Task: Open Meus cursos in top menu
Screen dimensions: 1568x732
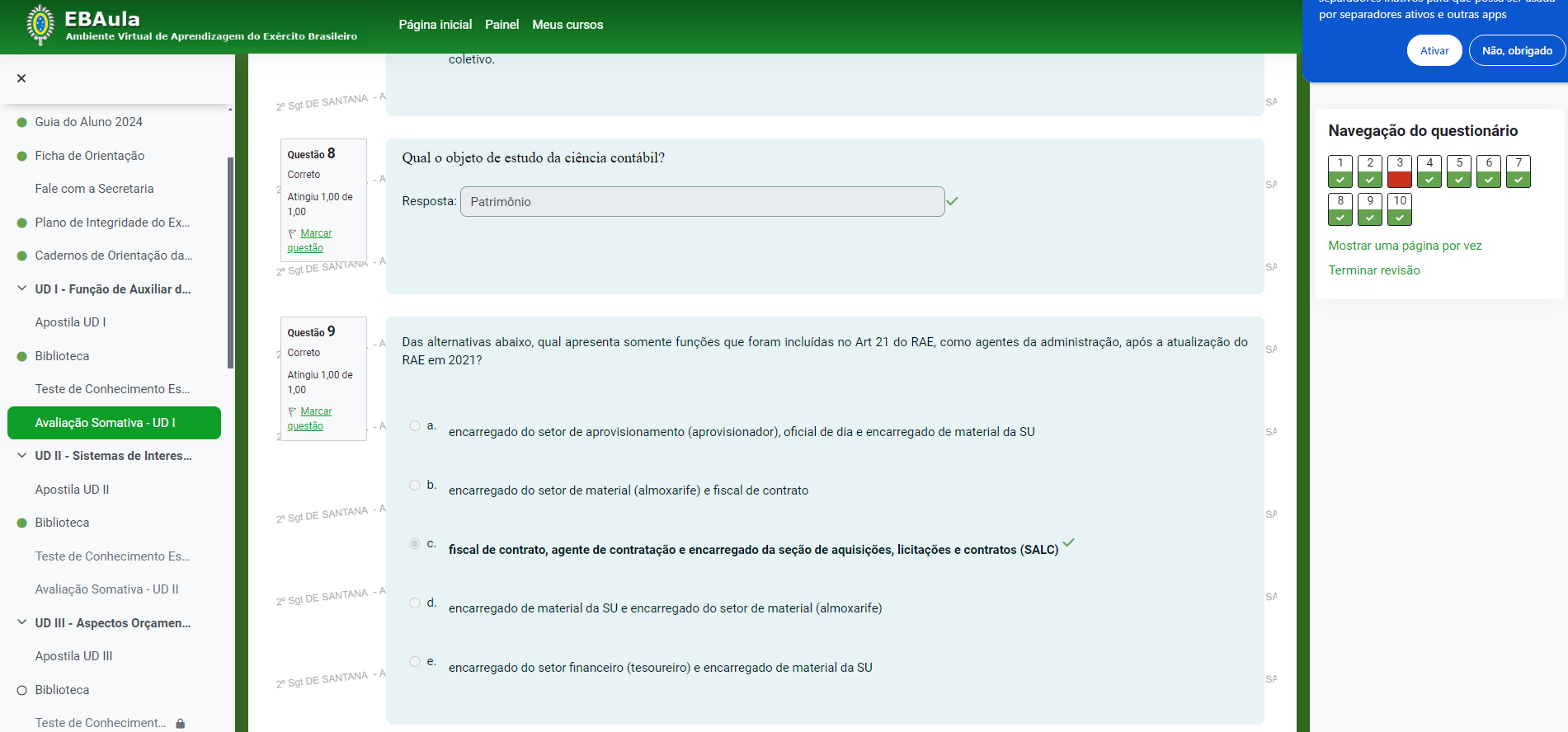Action: [567, 25]
